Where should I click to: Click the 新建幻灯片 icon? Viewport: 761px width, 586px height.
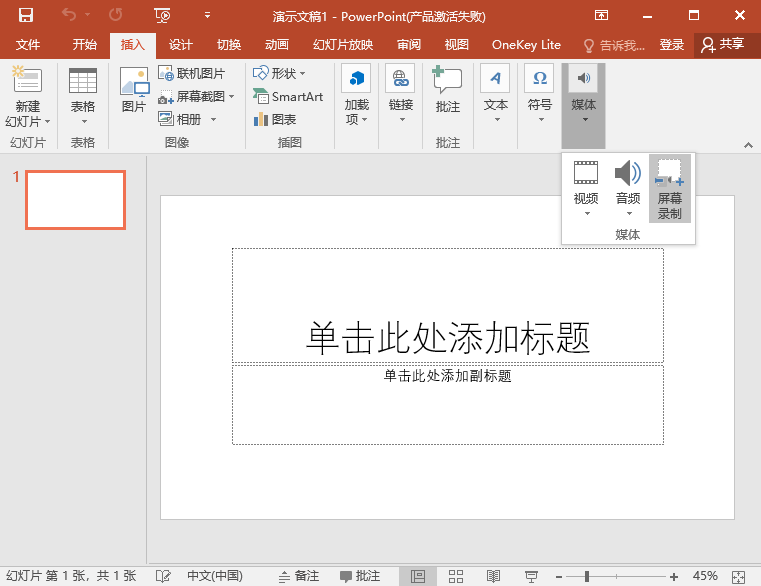(27, 80)
